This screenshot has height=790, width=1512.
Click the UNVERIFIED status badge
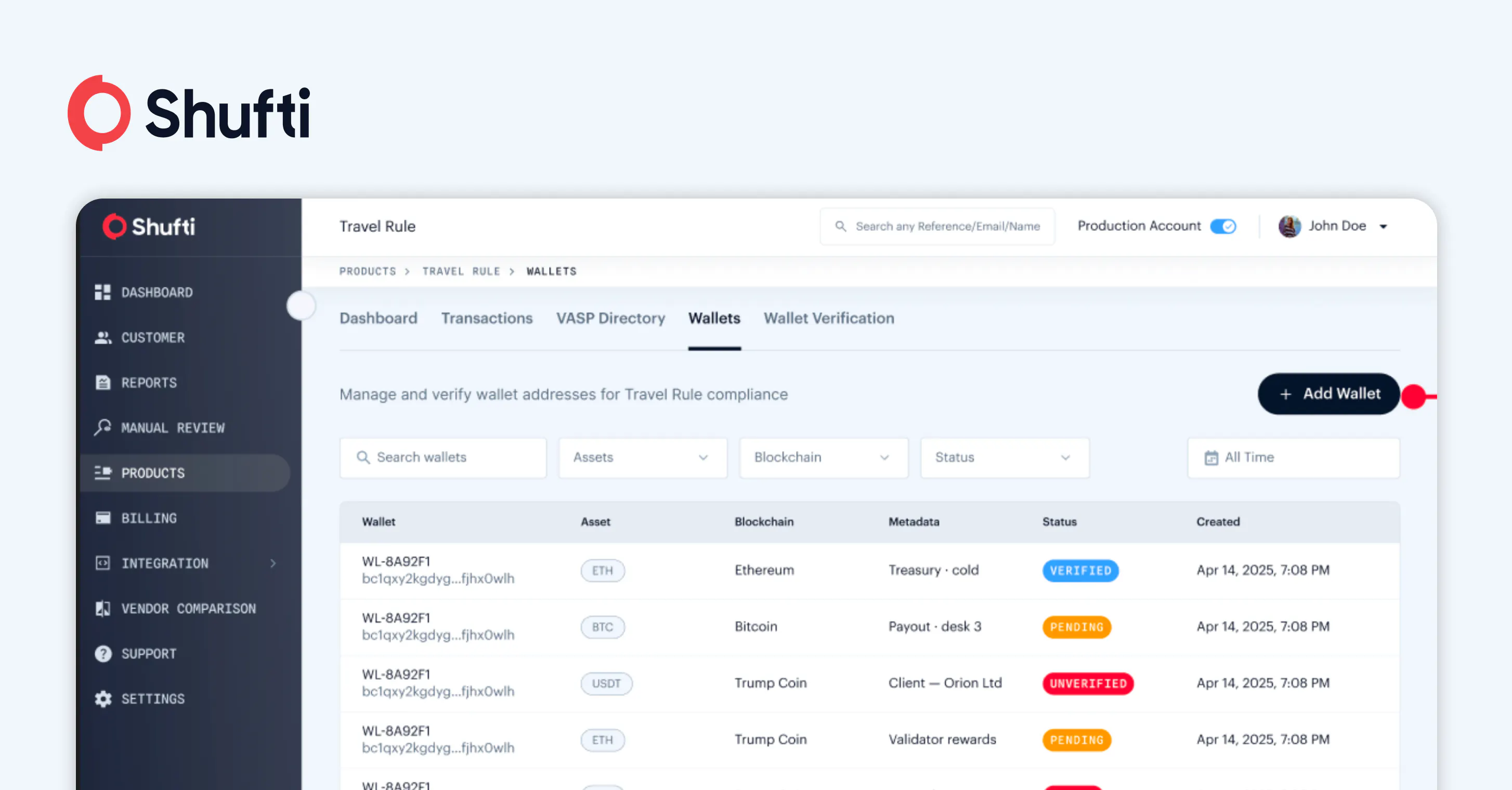1088,683
